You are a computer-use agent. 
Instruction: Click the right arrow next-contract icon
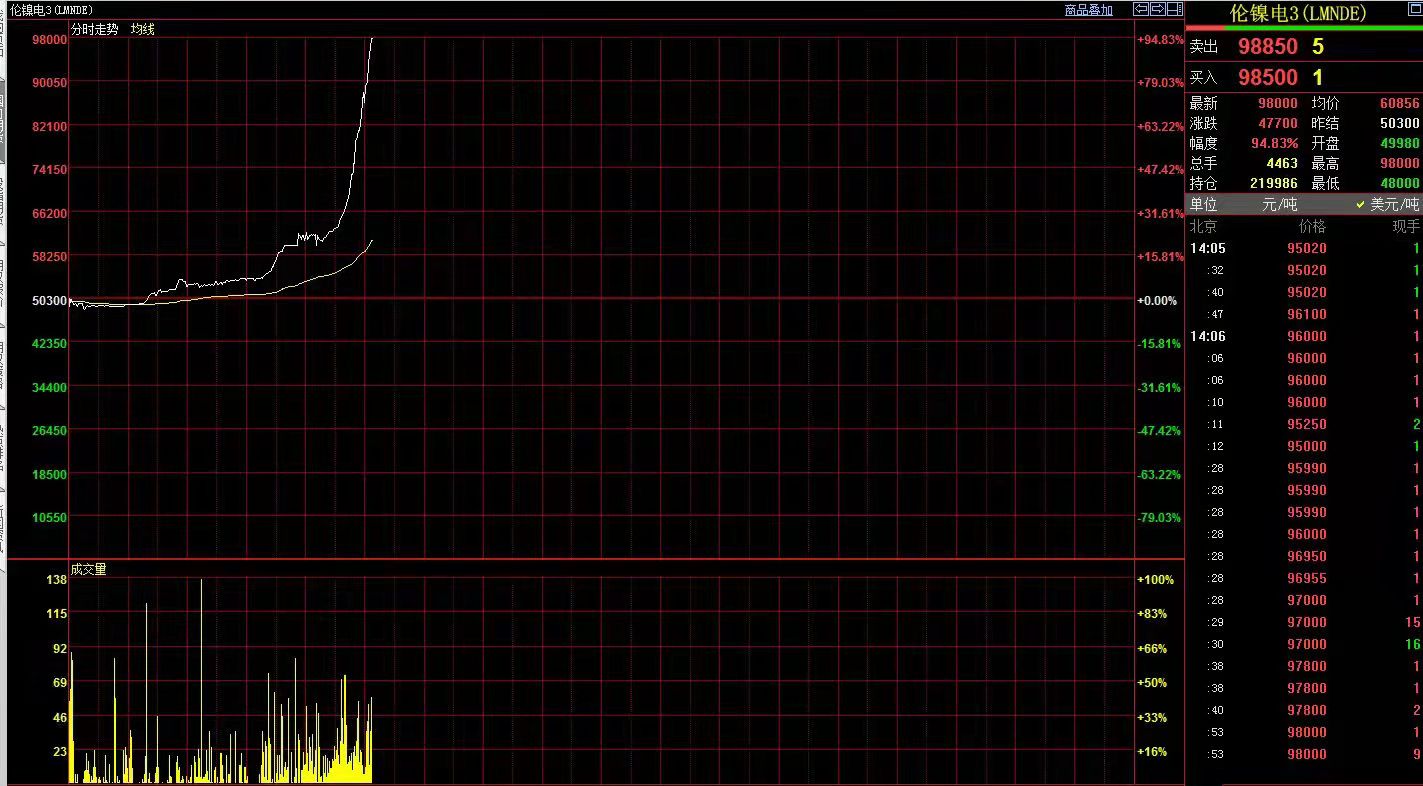coord(1157,9)
